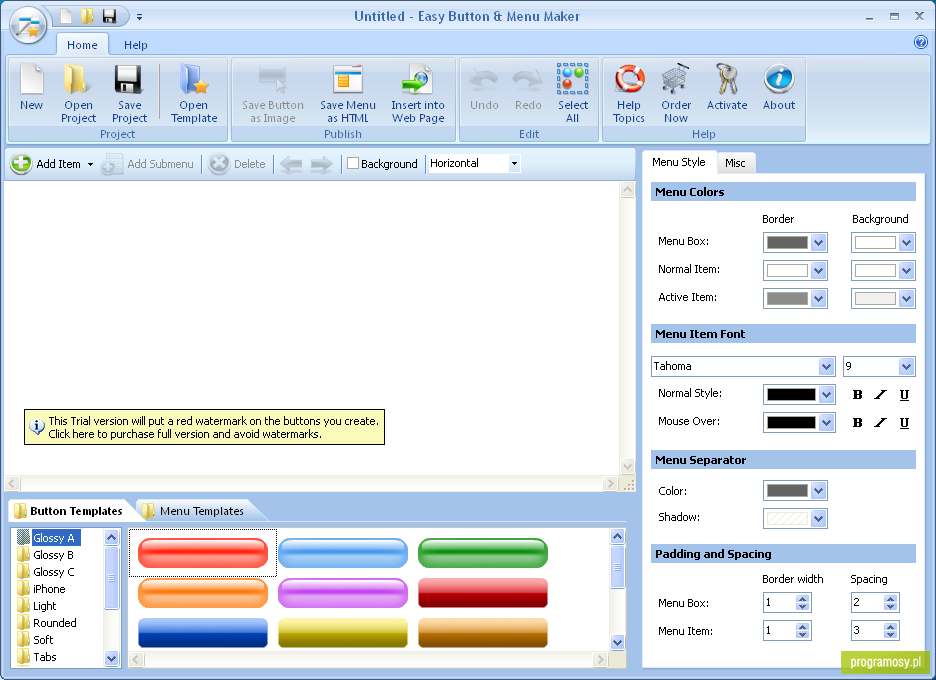Click Mouse Over font color swatch
The height and width of the screenshot is (680, 936).
[x=791, y=423]
